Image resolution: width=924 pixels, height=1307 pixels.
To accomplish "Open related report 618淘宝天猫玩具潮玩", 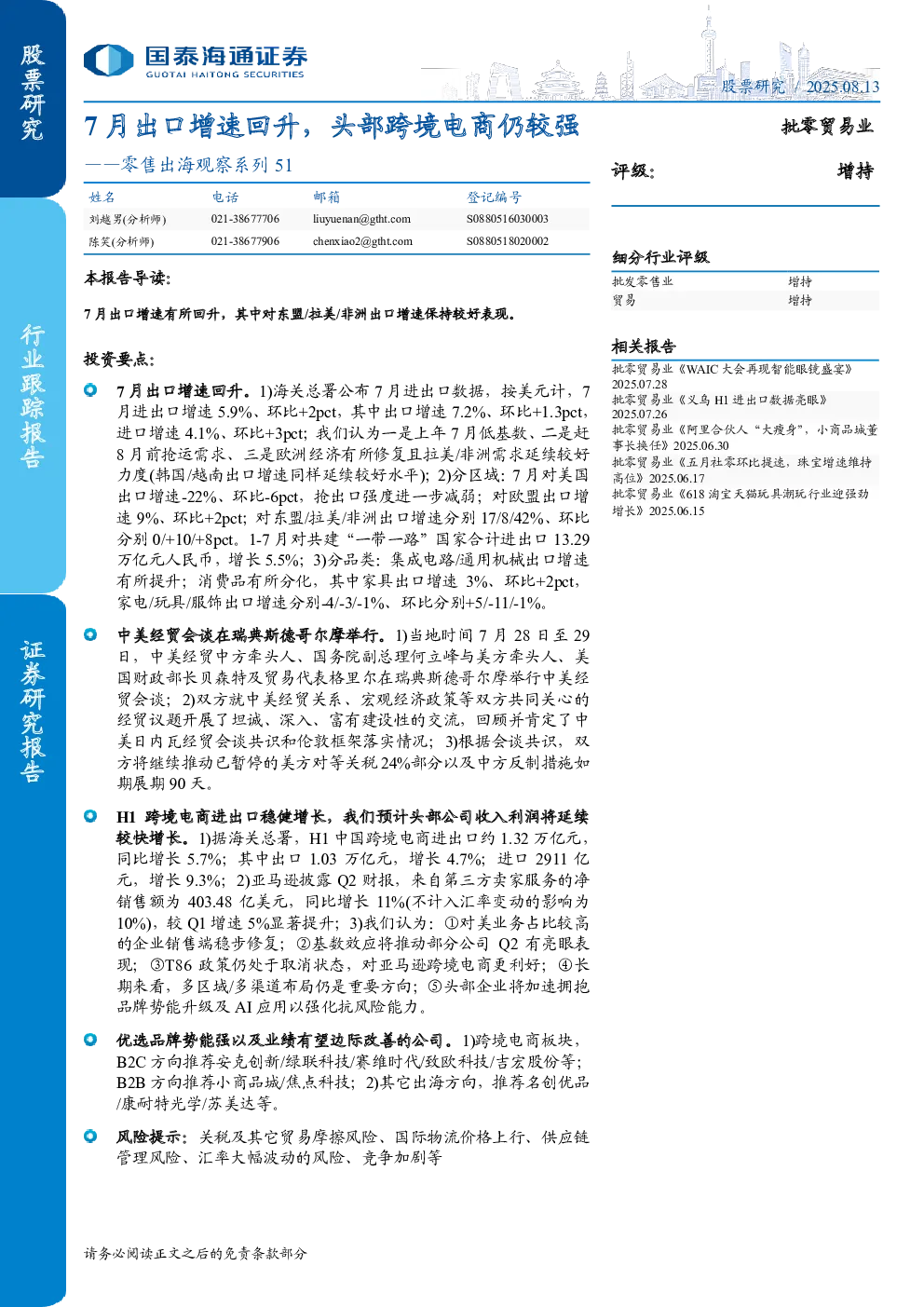I will click(740, 502).
